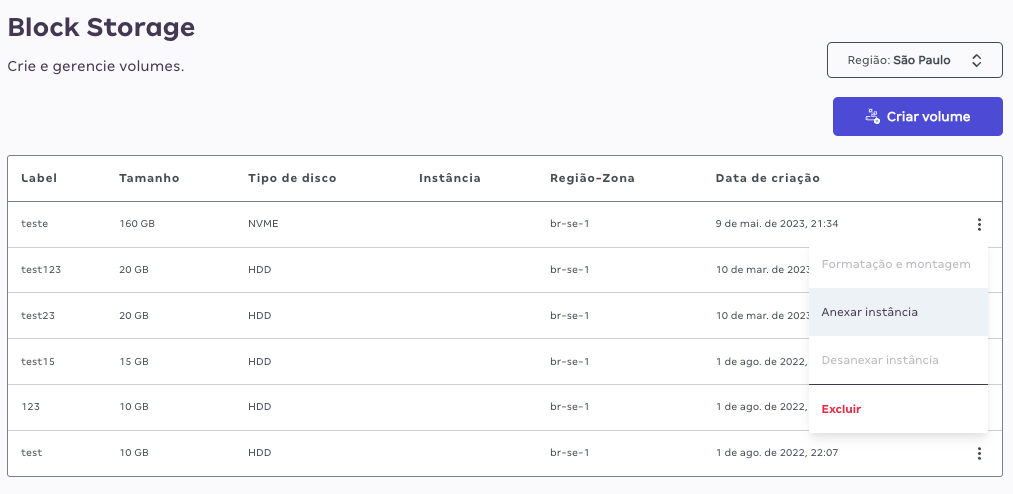This screenshot has height=494, width=1013.
Task: Select Anexar instância from the menu
Action: click(898, 312)
